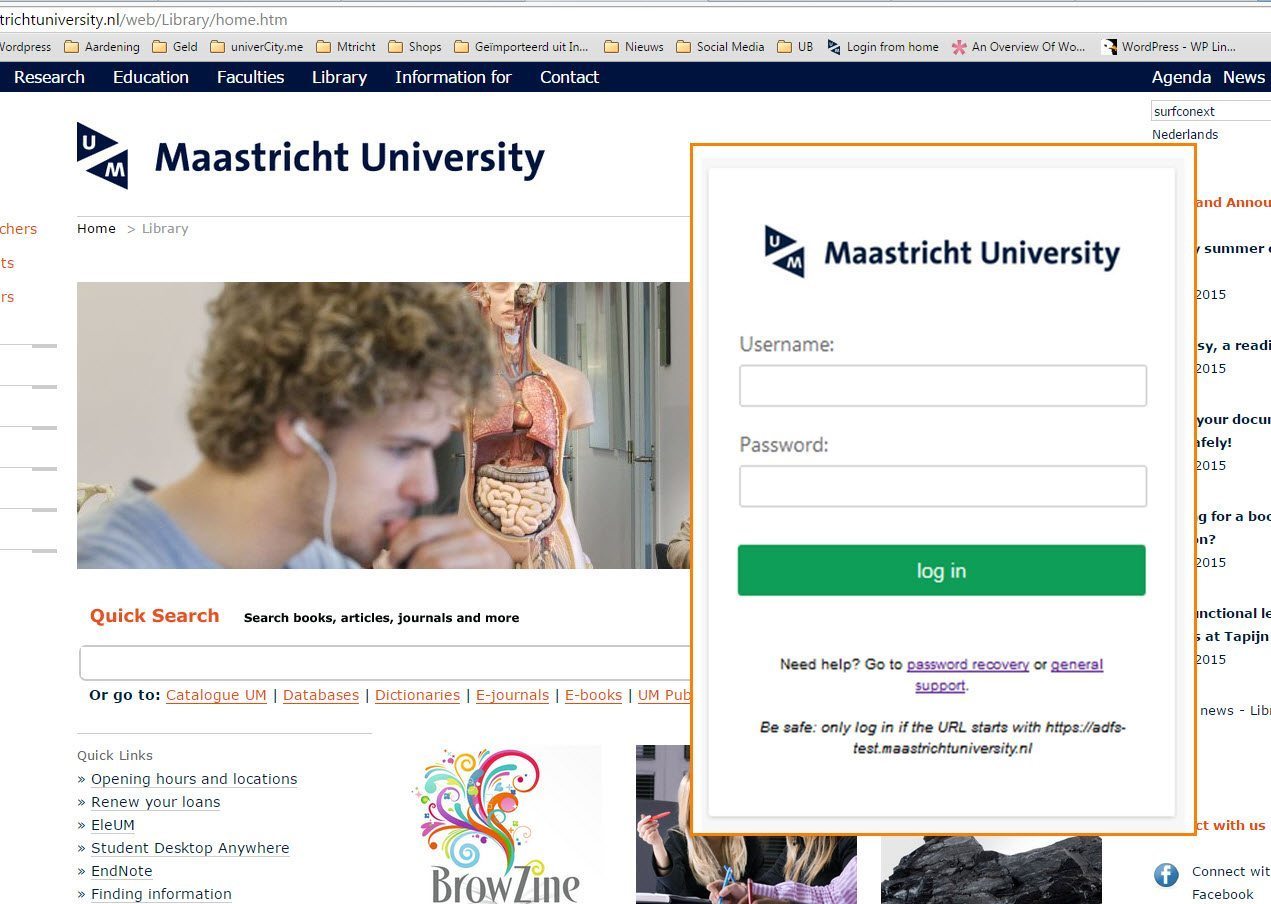The image size is (1271, 904).
Task: Click the green log in button
Action: (941, 570)
